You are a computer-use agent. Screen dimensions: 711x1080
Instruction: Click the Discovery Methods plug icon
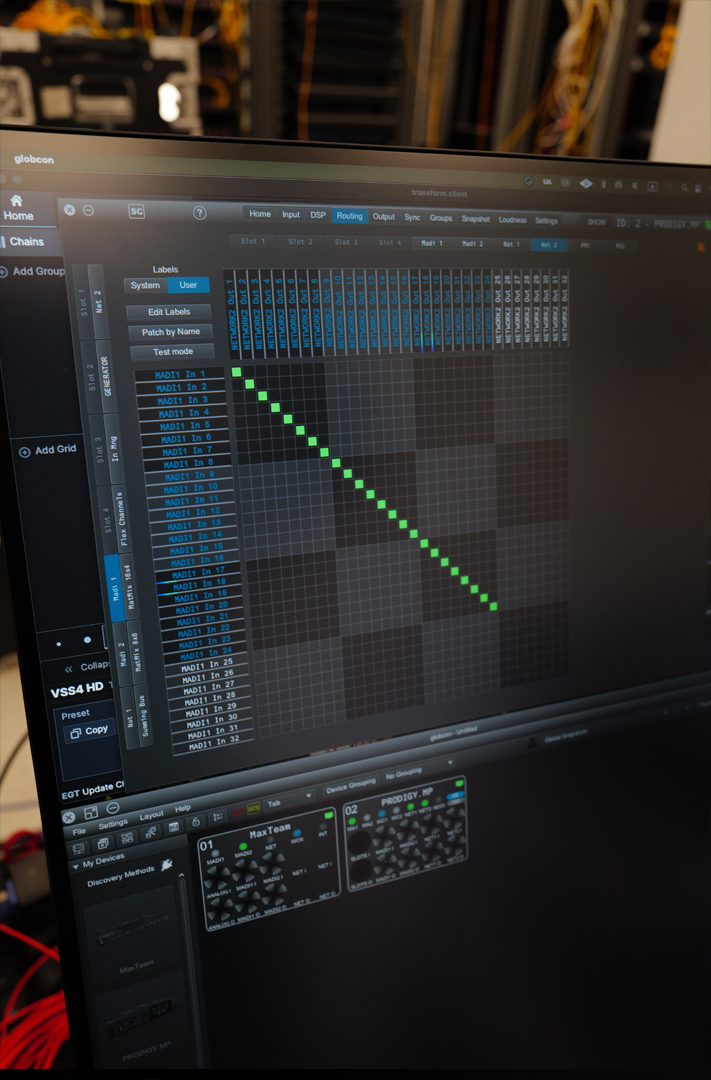click(166, 865)
